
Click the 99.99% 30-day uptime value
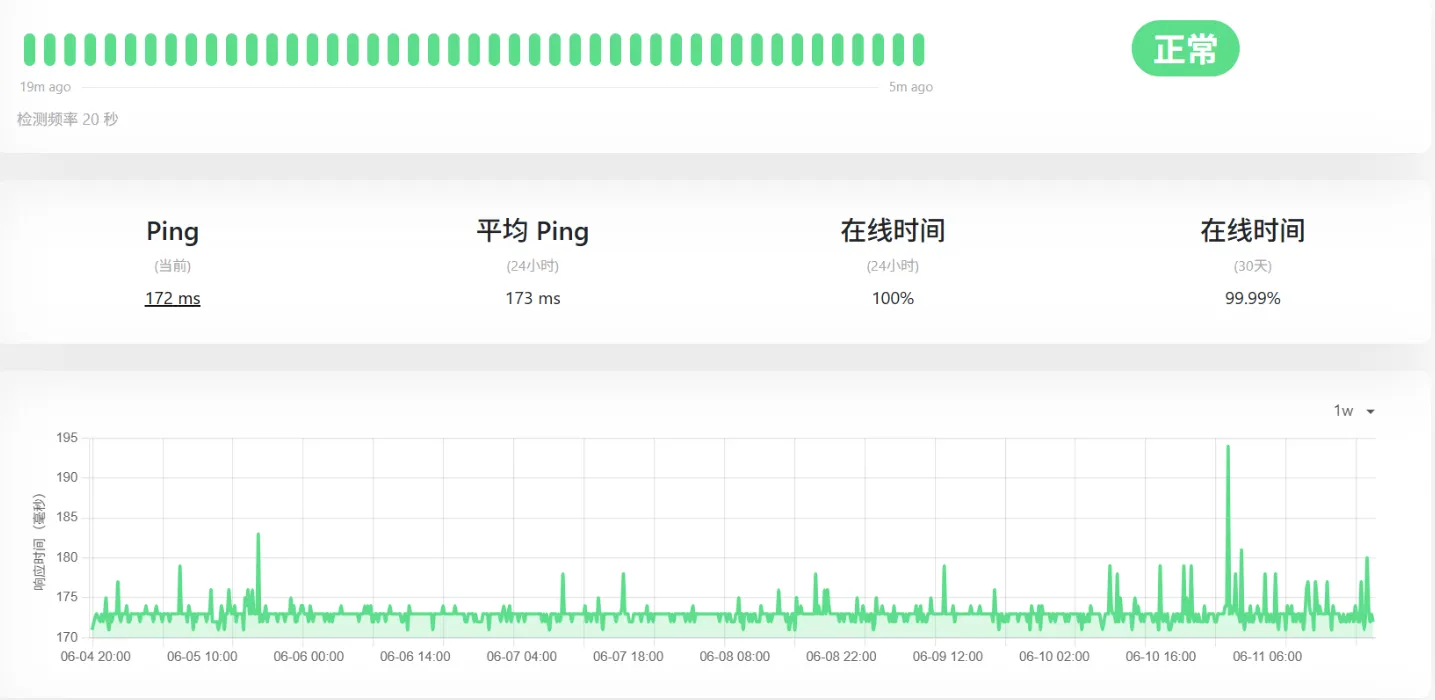[x=1253, y=298]
